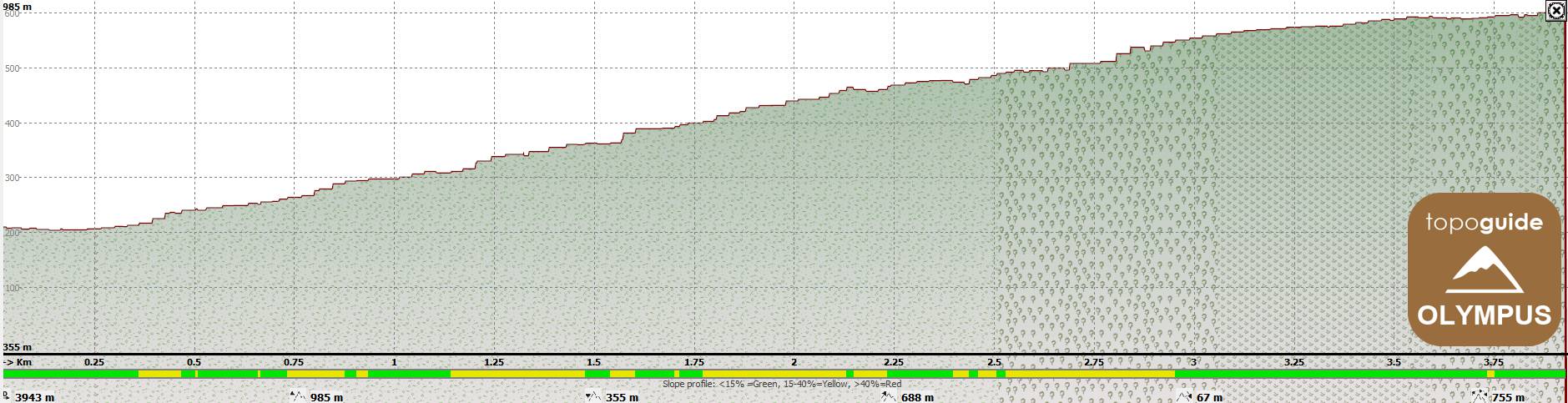Click the cumulative climb icon beside 755 m

pyautogui.click(x=1479, y=397)
